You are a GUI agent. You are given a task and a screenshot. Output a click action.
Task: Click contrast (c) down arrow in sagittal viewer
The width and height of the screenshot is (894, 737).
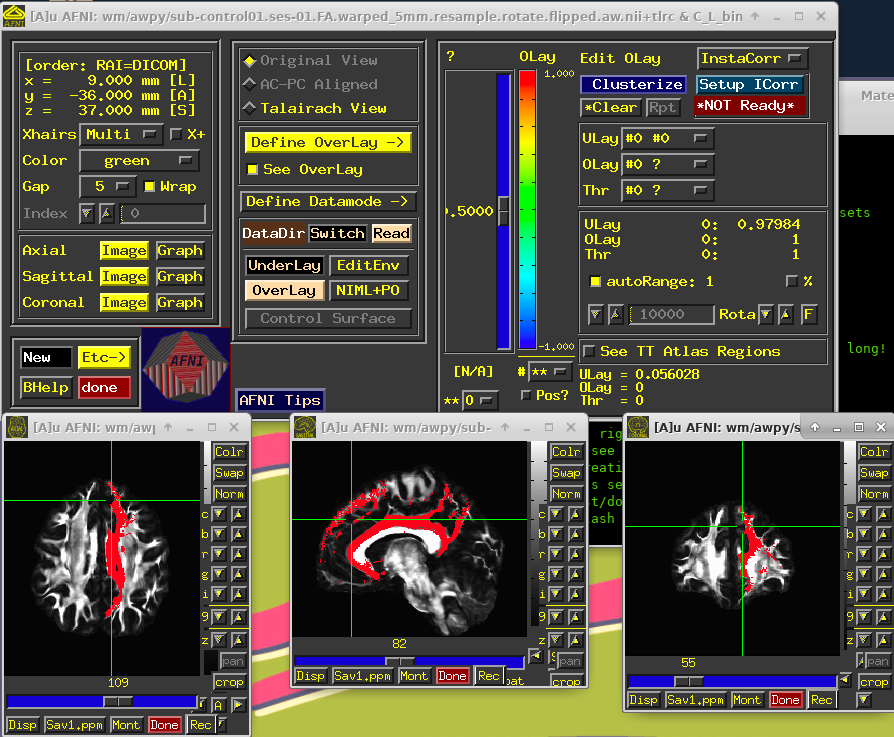pos(556,514)
